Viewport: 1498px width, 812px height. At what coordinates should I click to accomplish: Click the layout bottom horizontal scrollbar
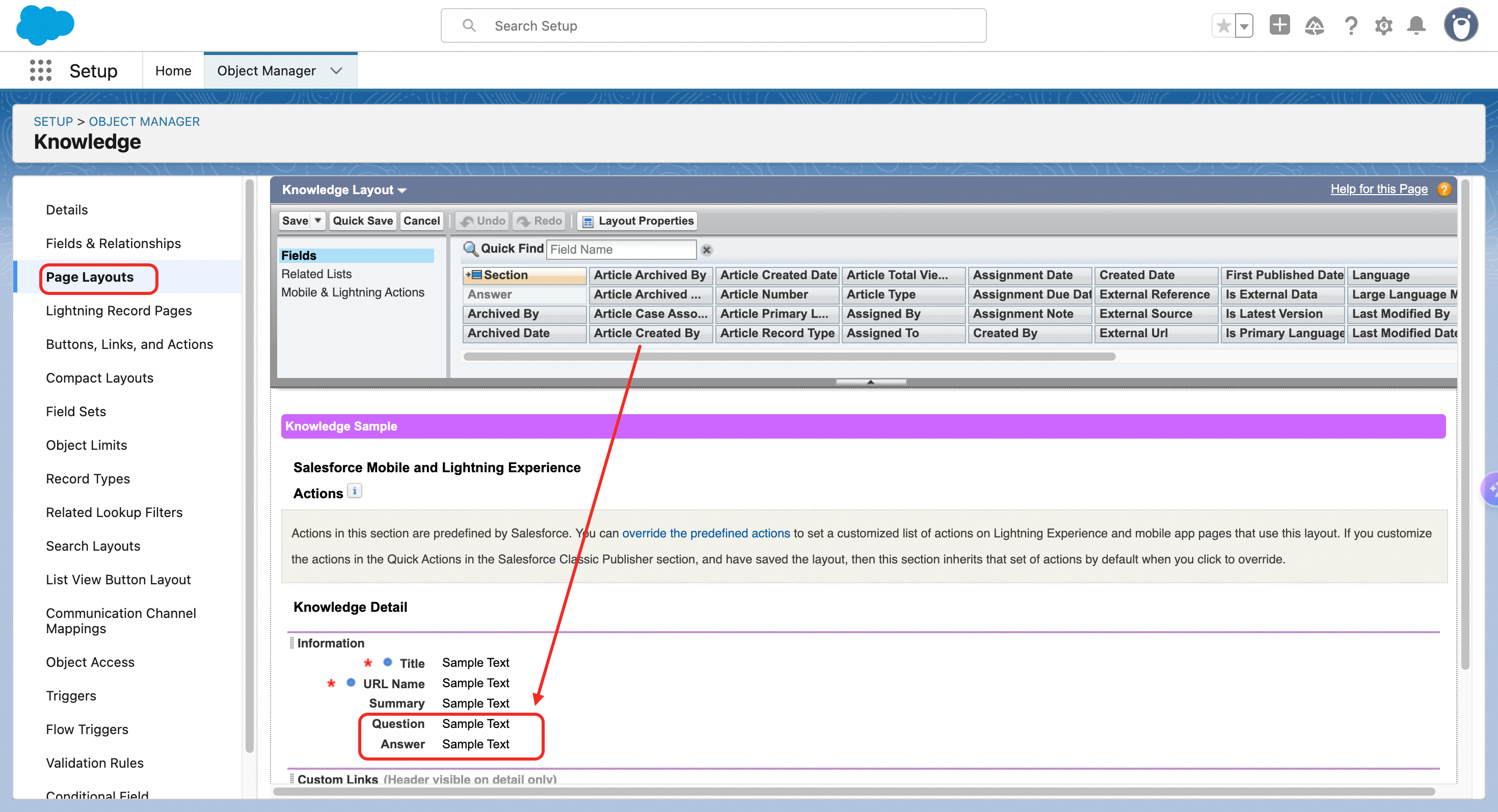(x=854, y=792)
